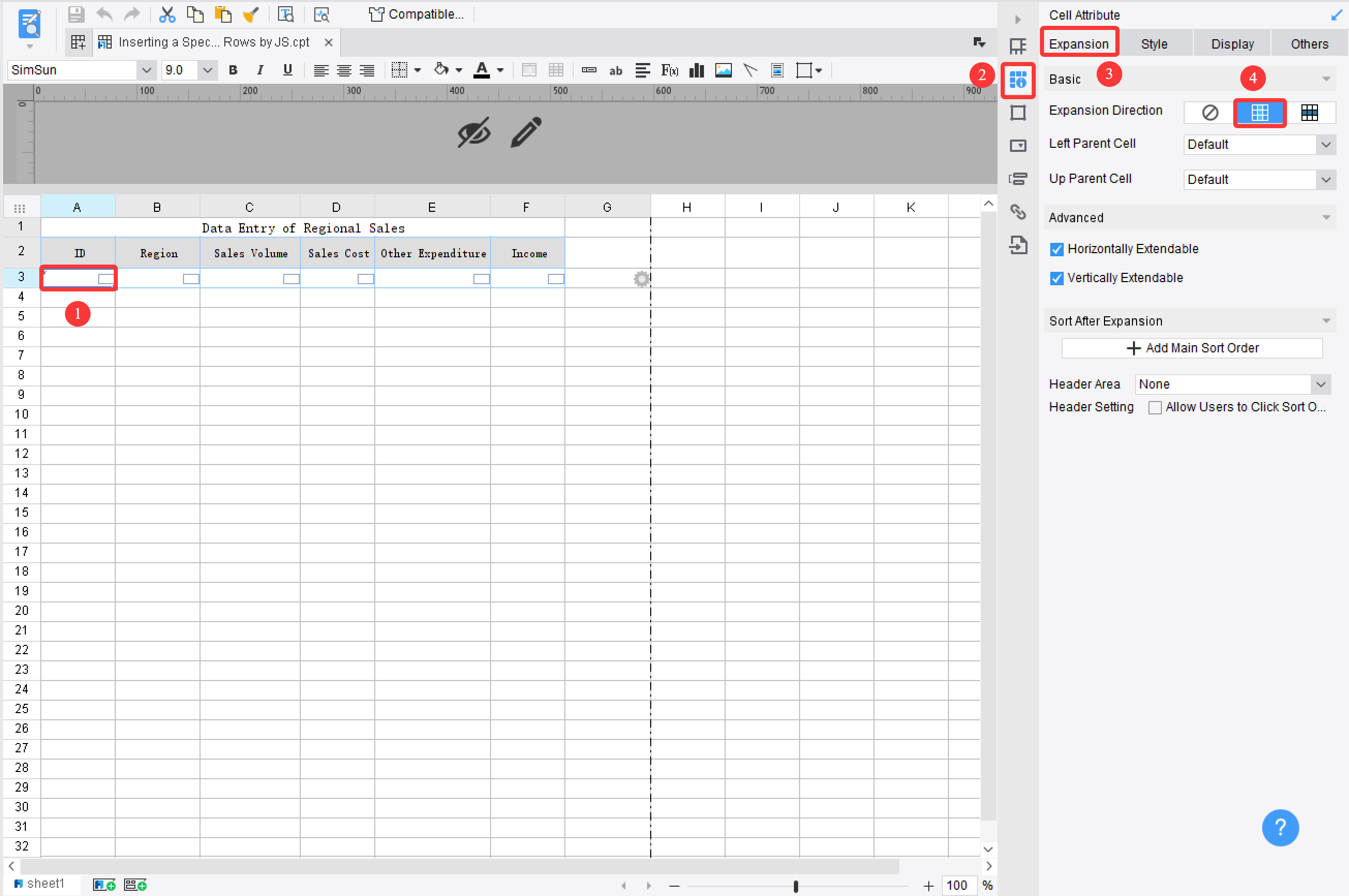Screen dimensions: 1349x896
Task: Collapse the Advanced section
Action: tap(1327, 217)
